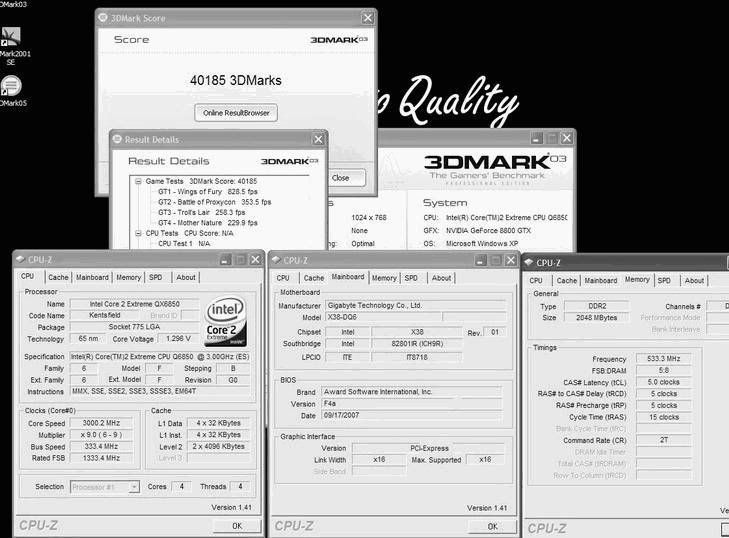The image size is (729, 538).
Task: Collapse the CPU Tests tree node
Action: (139, 233)
